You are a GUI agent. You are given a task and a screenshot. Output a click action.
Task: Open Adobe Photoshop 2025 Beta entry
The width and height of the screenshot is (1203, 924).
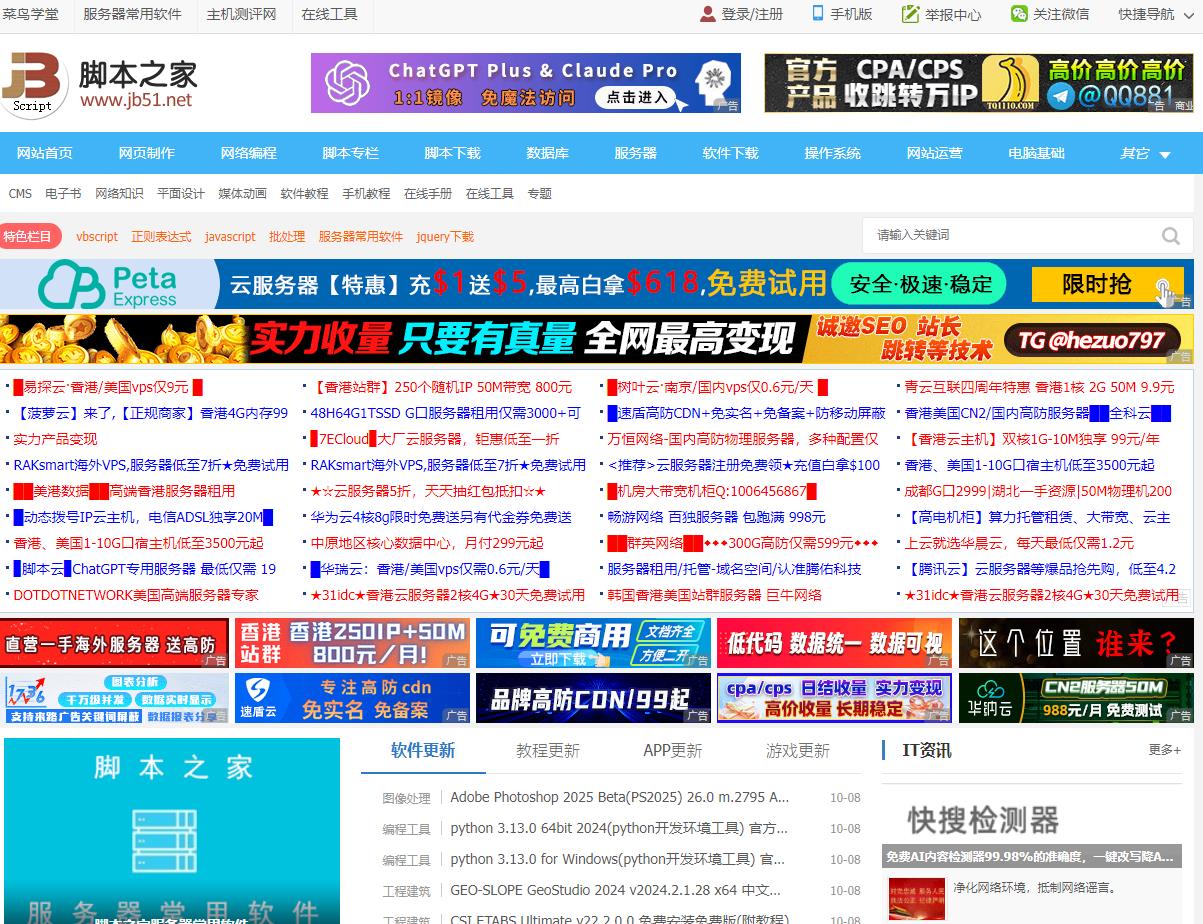coord(620,797)
